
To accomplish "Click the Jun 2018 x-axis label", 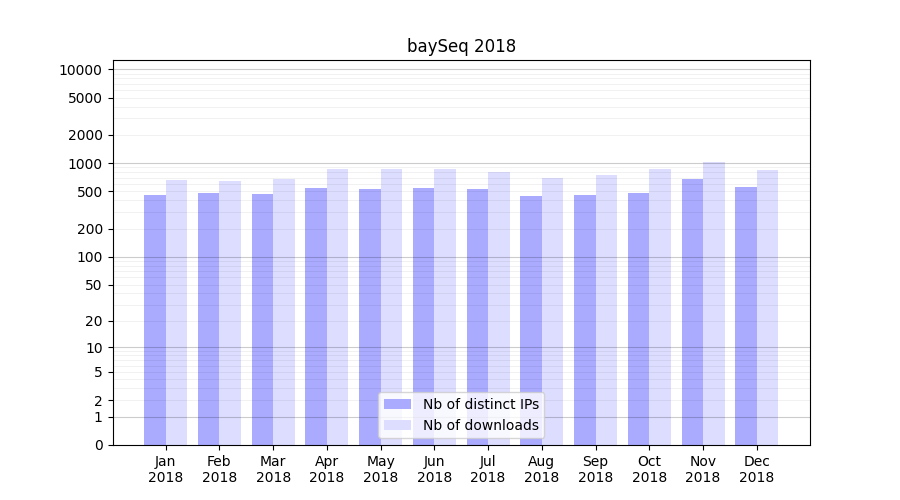I will pos(434,469).
